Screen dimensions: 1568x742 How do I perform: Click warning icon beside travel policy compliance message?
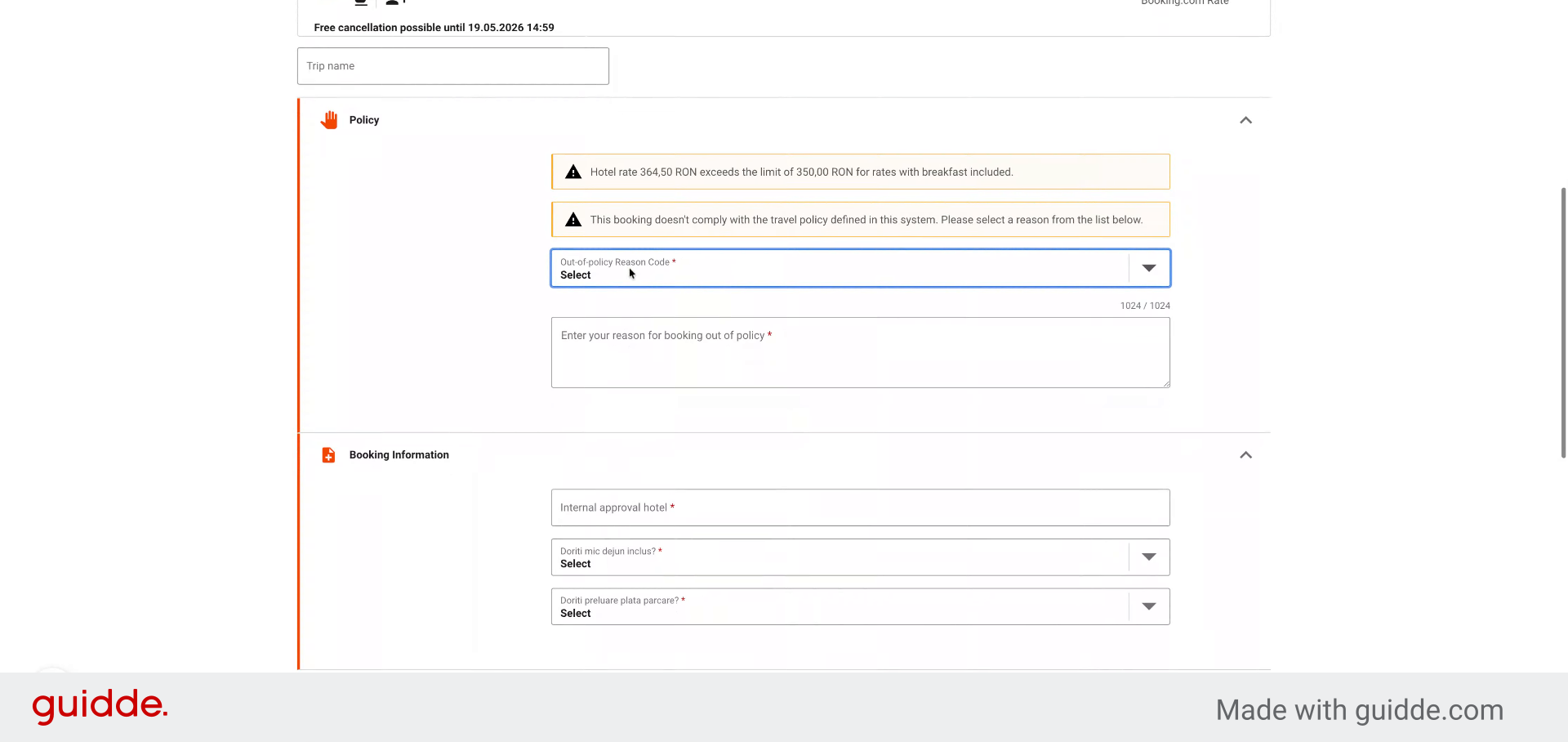(573, 220)
